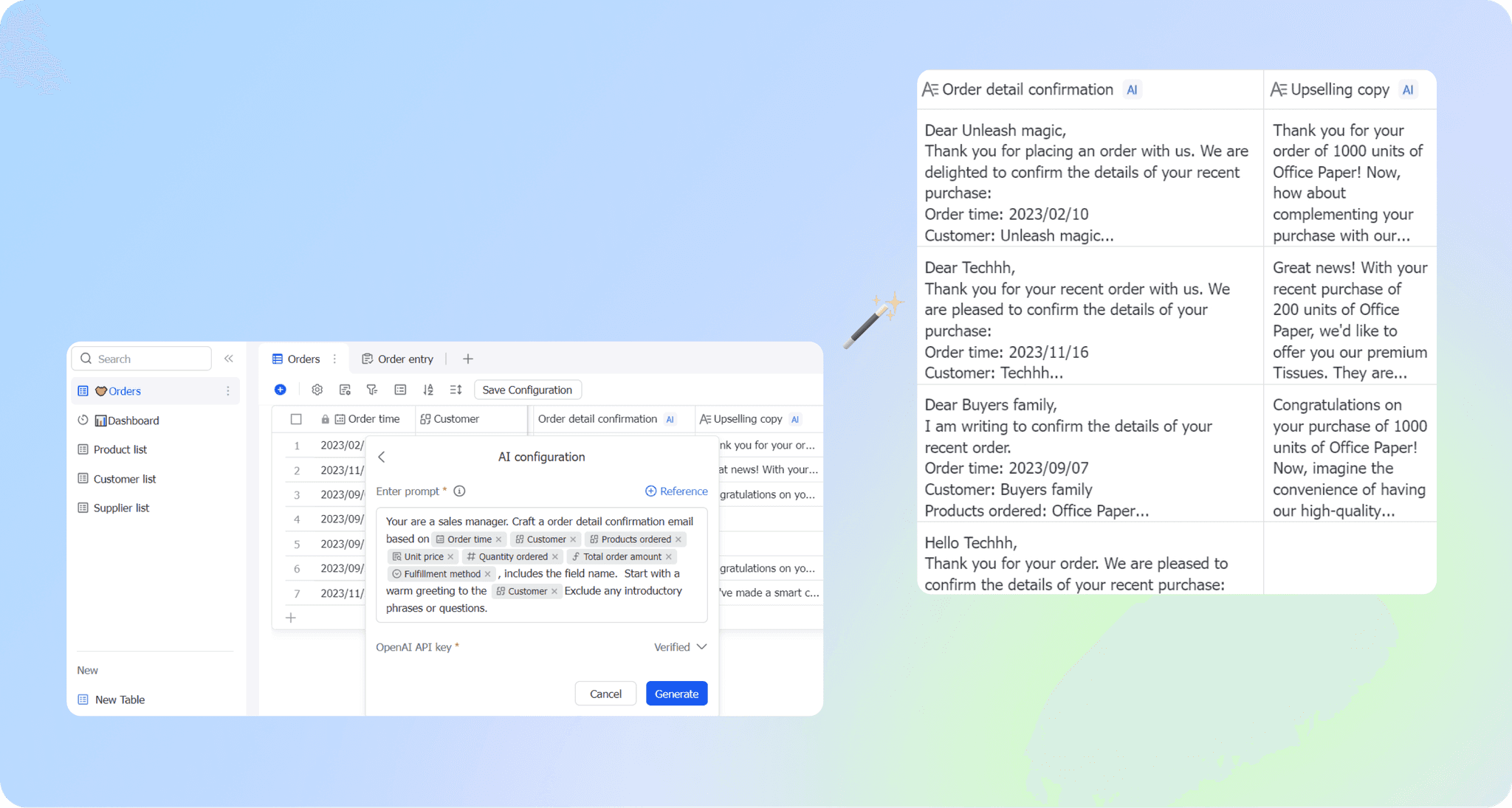Click the plus to add a new table row
This screenshot has height=808, width=1512.
point(291,618)
